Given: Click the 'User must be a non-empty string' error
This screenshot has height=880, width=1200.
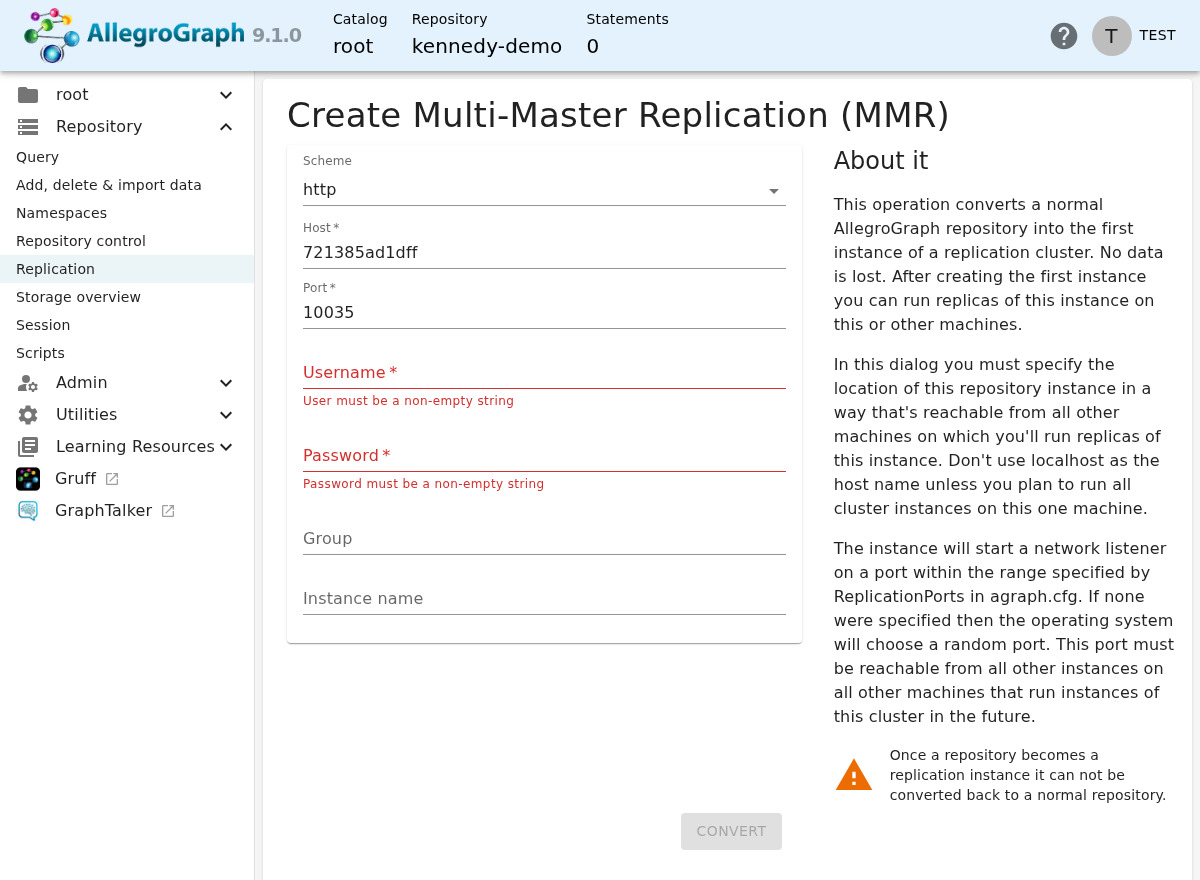Looking at the screenshot, I should point(408,401).
